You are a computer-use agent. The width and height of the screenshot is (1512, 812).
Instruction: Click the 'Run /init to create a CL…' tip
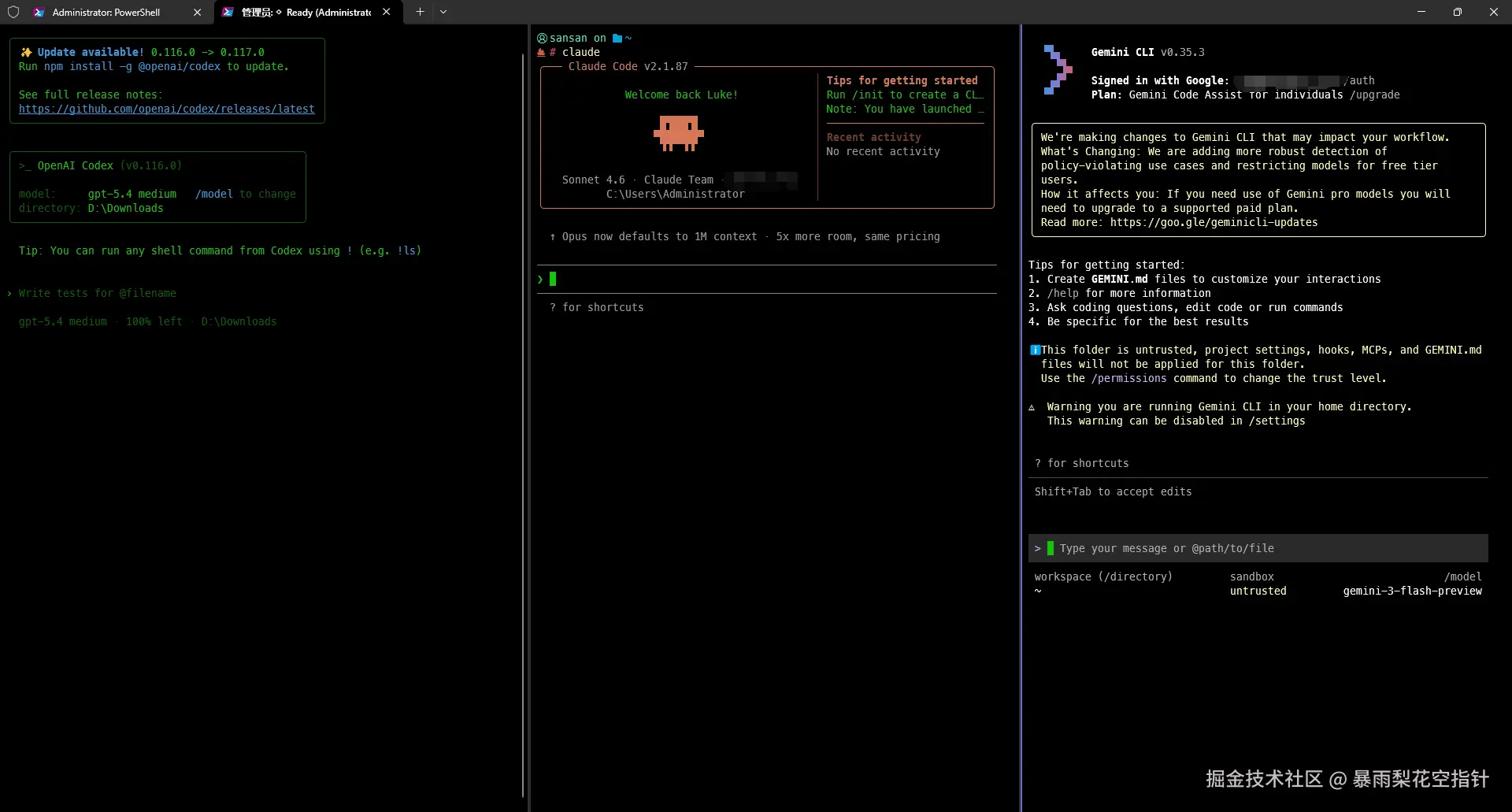(x=906, y=95)
